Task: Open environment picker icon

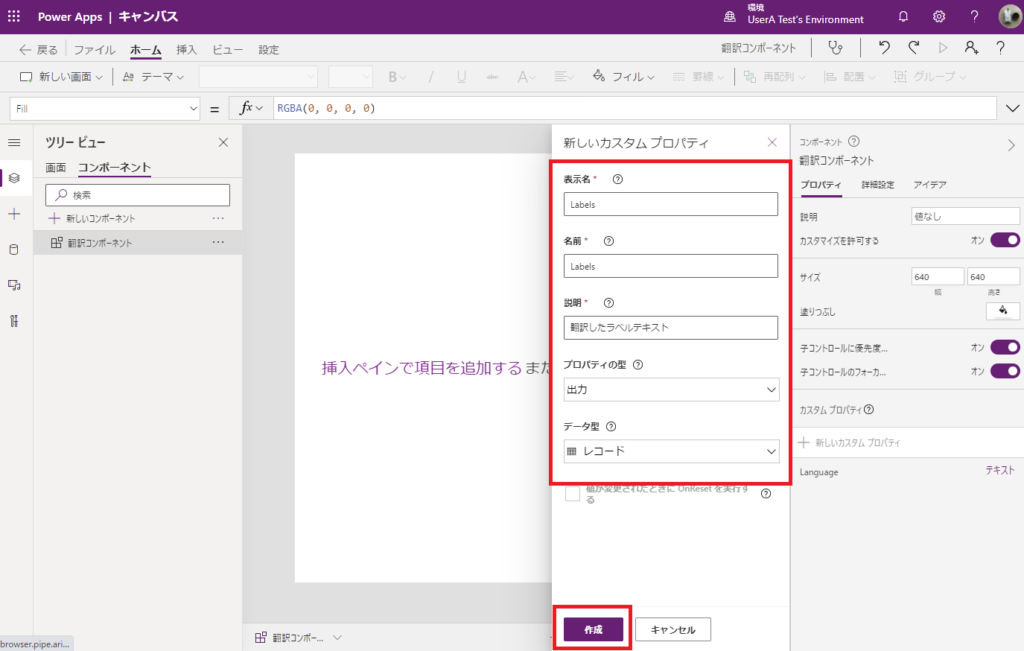Action: tap(729, 17)
